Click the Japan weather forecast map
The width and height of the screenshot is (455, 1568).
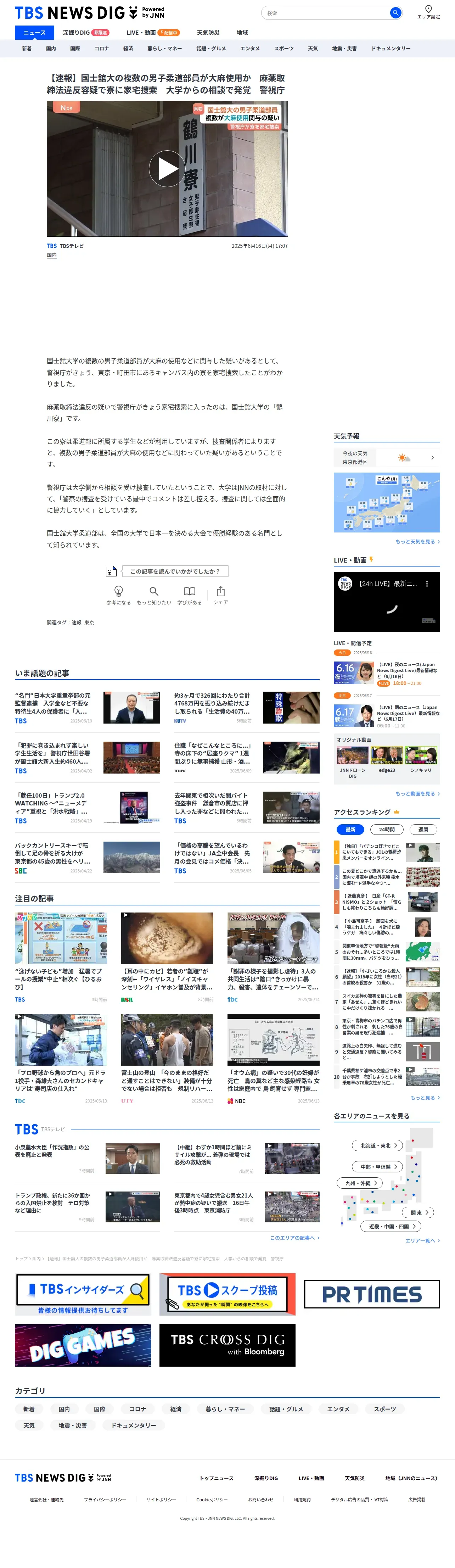point(387,502)
